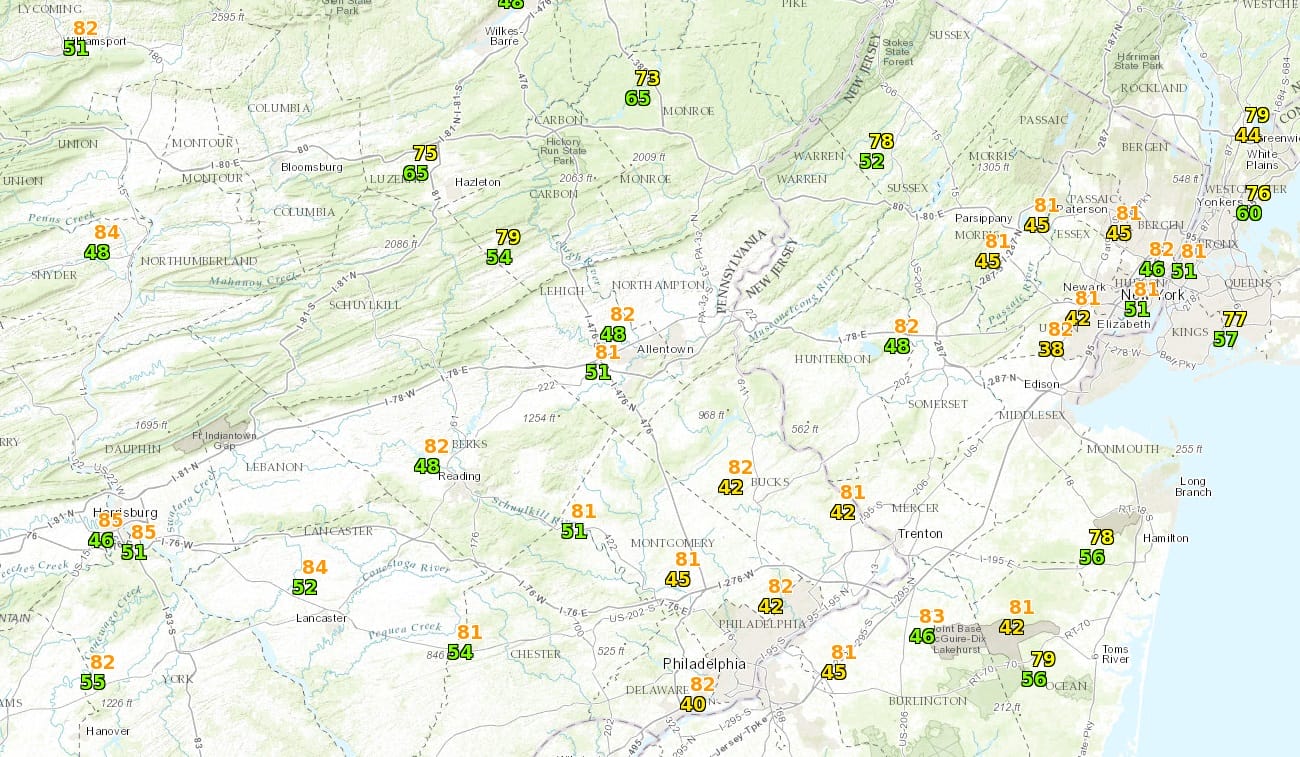
Task: Select the 75/65 station west of Hazleton
Action: [421, 163]
